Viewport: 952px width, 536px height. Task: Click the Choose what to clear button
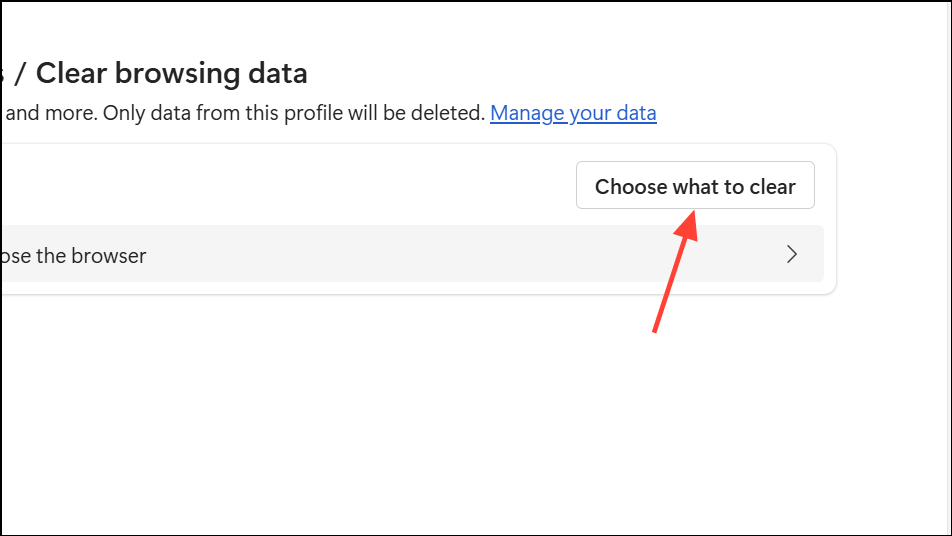pos(695,186)
